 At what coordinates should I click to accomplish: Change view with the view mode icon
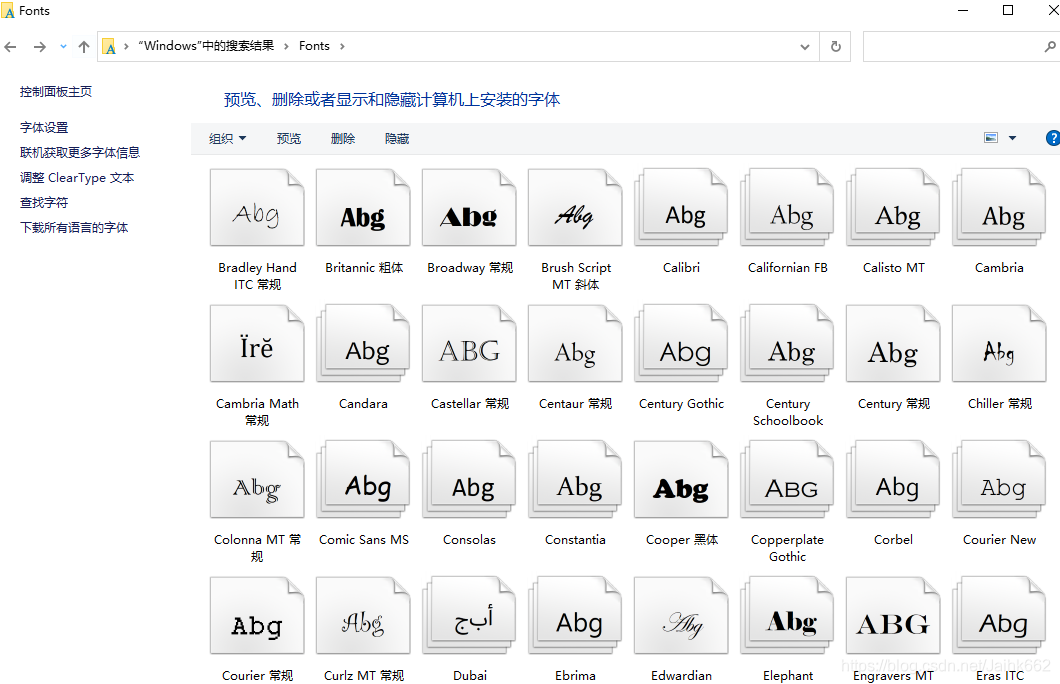(x=990, y=138)
